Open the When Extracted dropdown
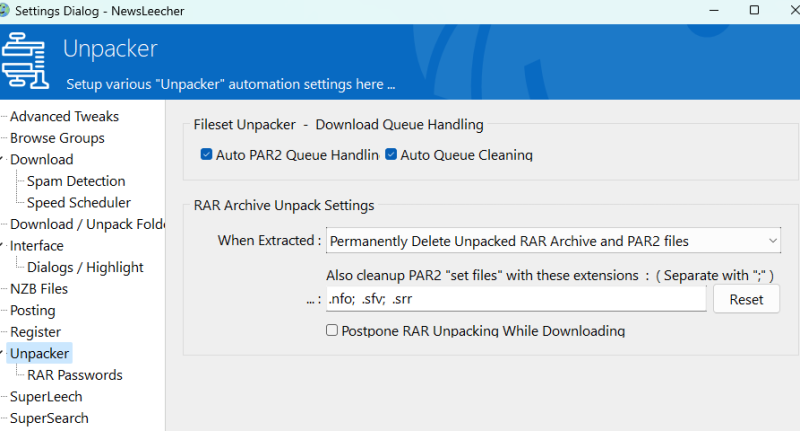 [553, 241]
